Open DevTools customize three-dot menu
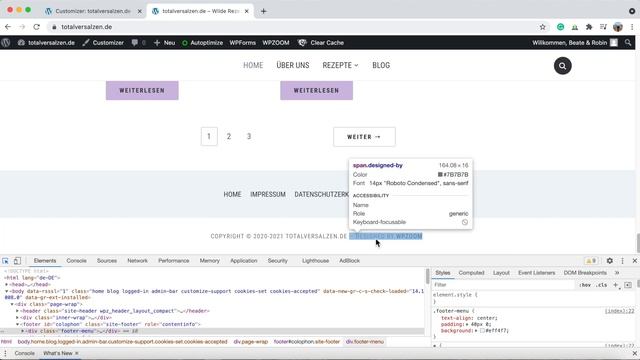This screenshot has width=640, height=360. [x=622, y=261]
